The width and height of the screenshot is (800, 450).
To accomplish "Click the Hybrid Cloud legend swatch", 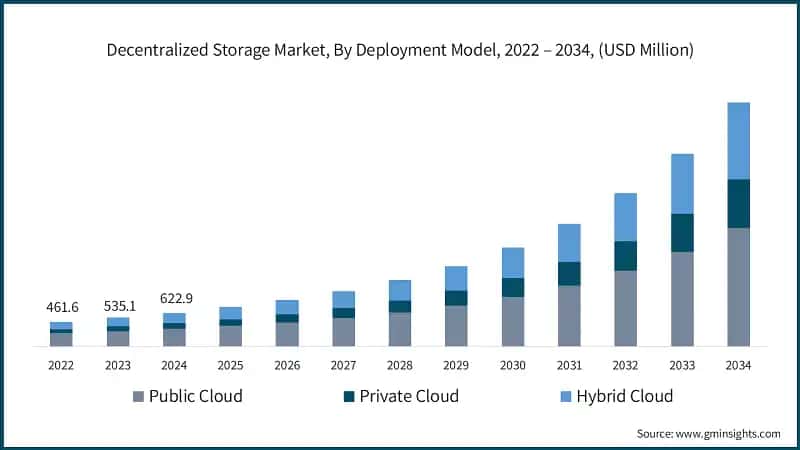I will point(566,396).
